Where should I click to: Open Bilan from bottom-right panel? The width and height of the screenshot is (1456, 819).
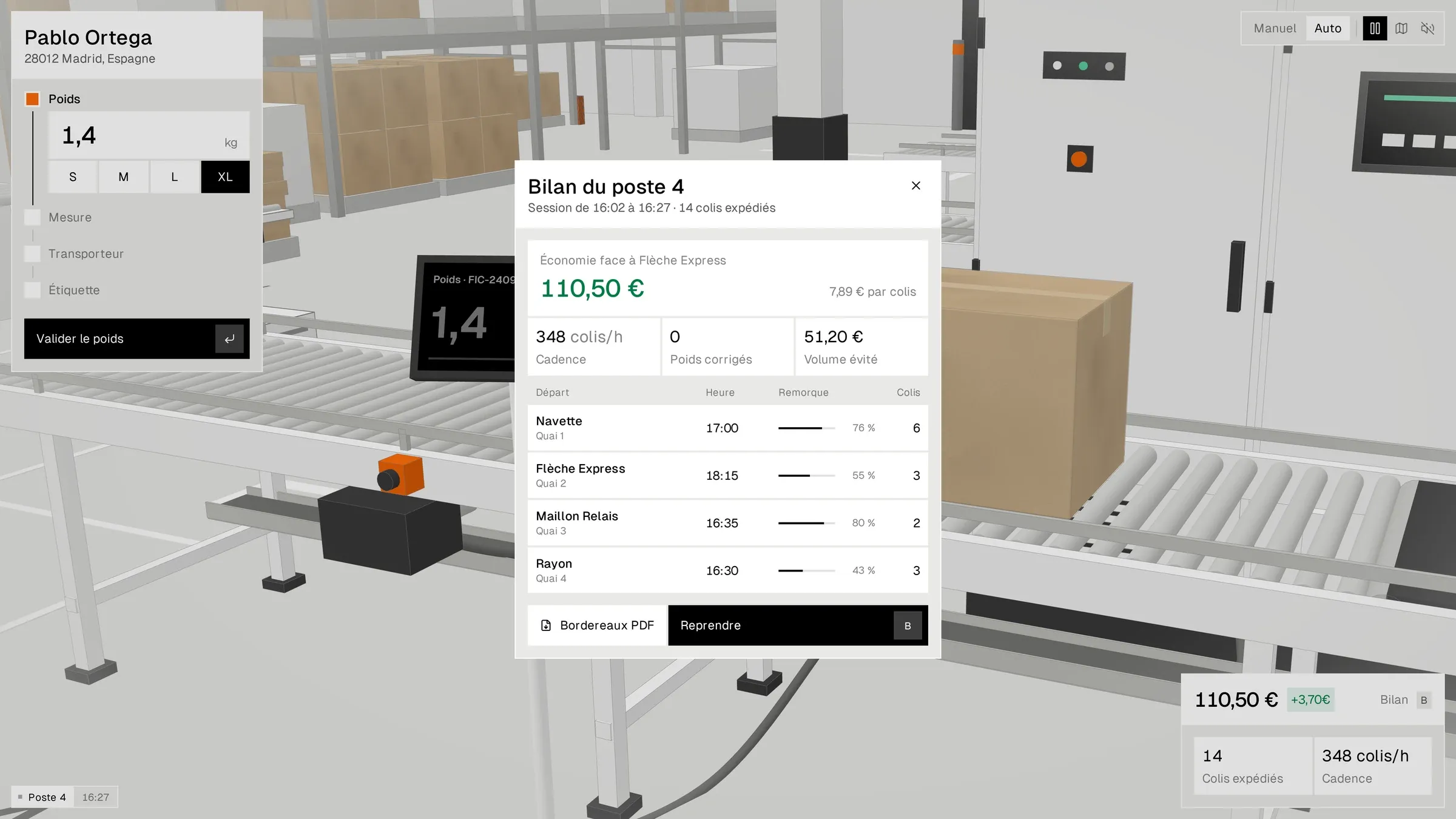point(1406,700)
